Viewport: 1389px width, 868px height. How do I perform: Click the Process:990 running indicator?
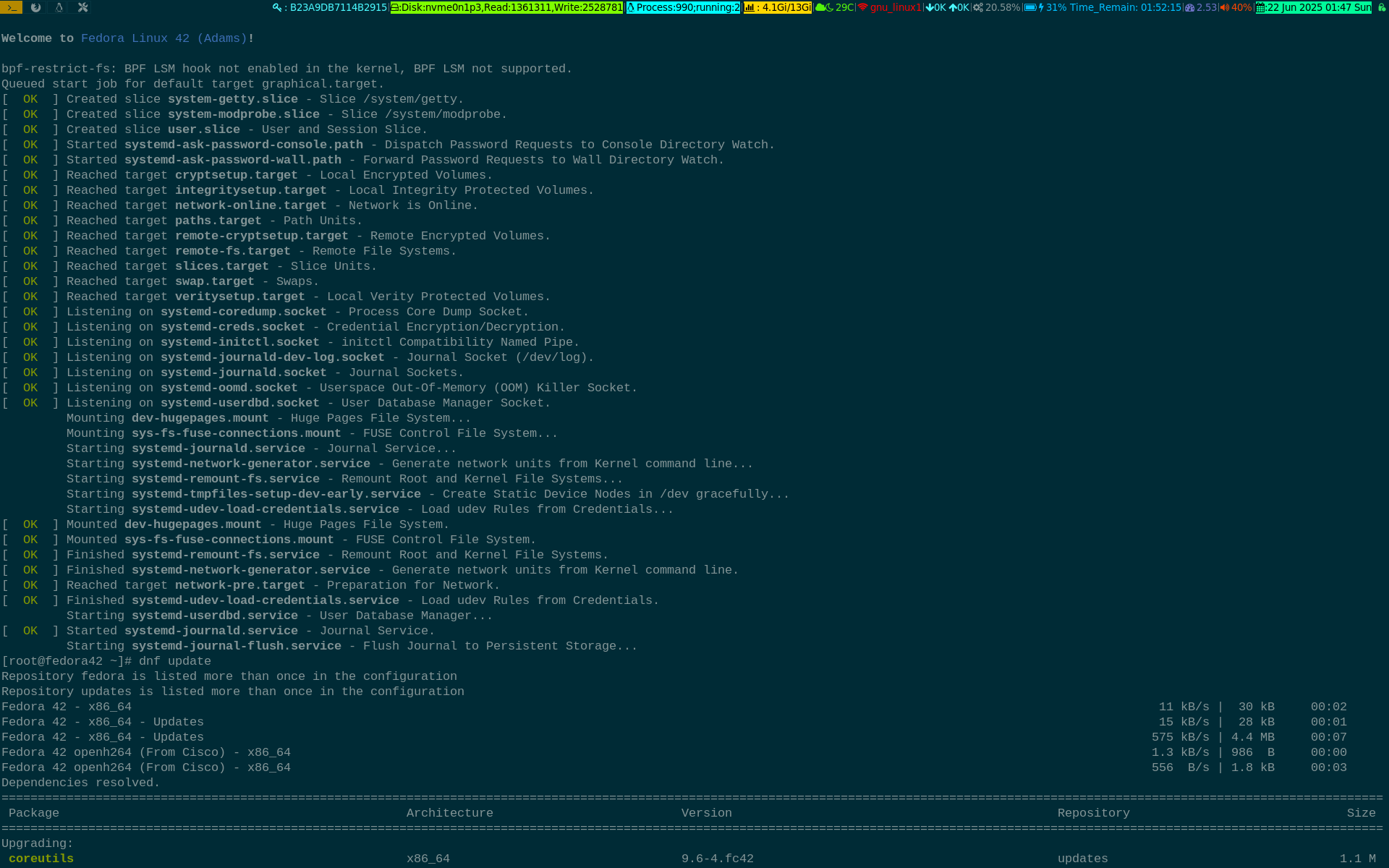tap(683, 7)
